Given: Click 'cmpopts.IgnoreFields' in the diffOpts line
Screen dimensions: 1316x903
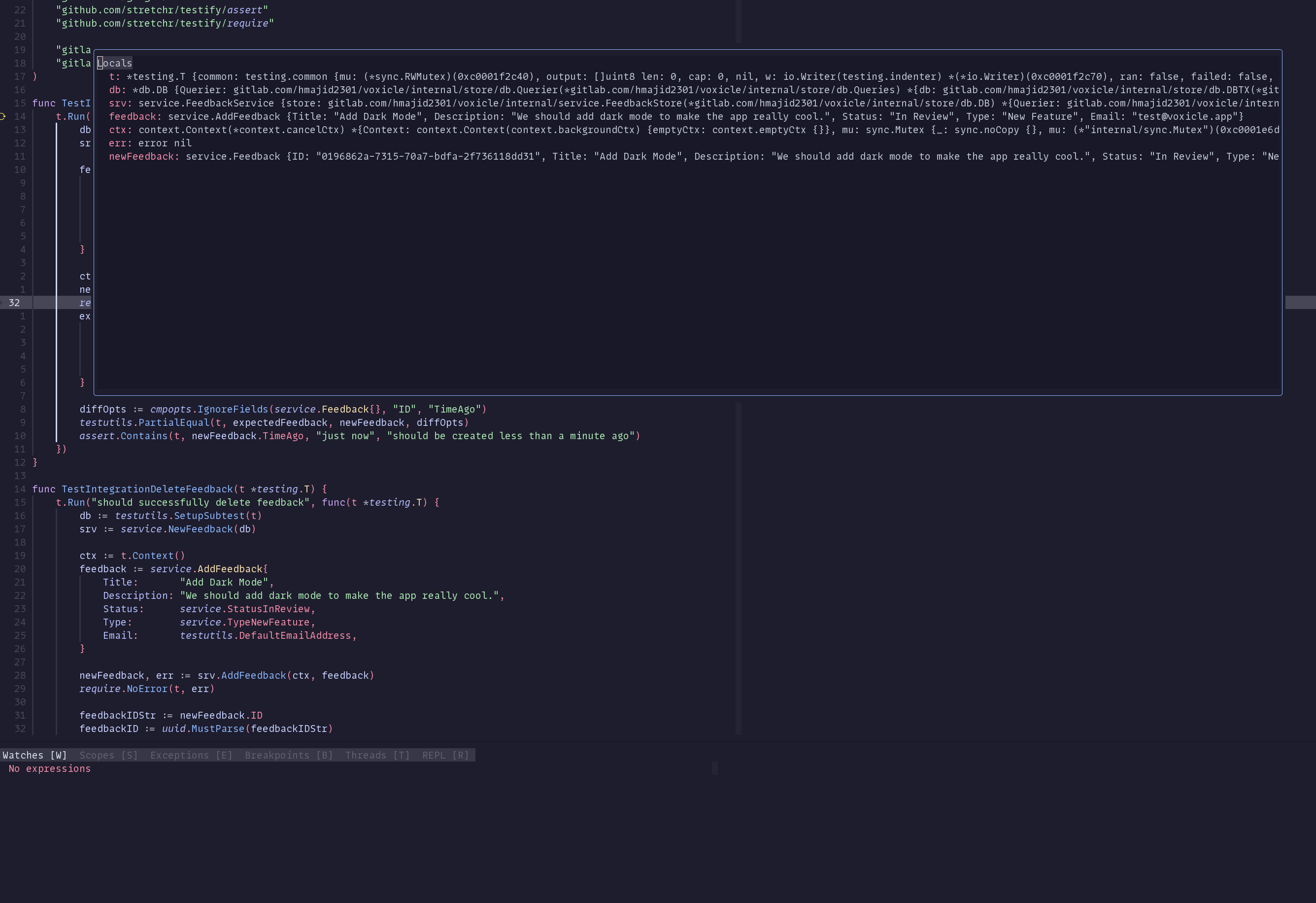Looking at the screenshot, I should click(x=209, y=409).
